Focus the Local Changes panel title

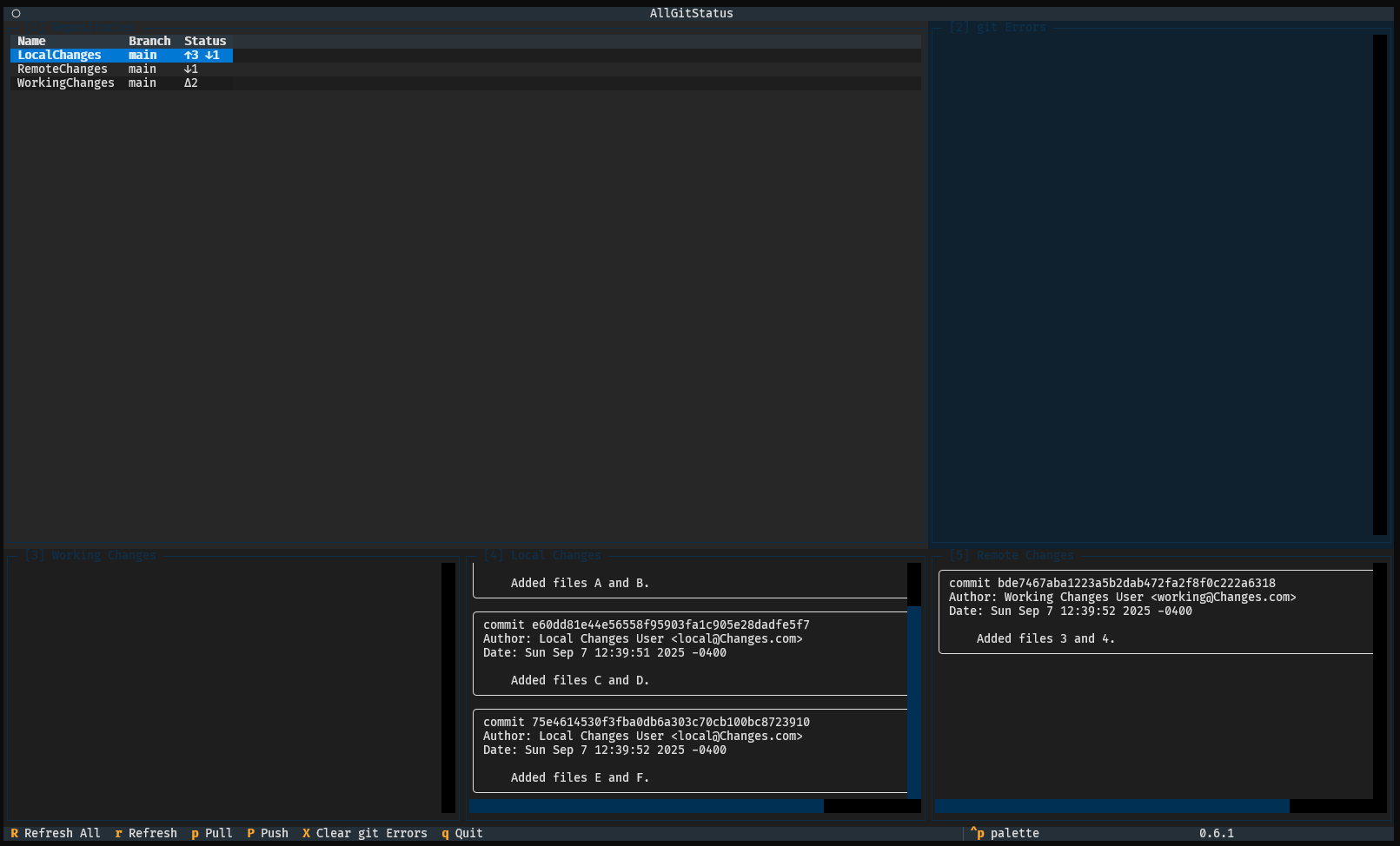click(542, 555)
